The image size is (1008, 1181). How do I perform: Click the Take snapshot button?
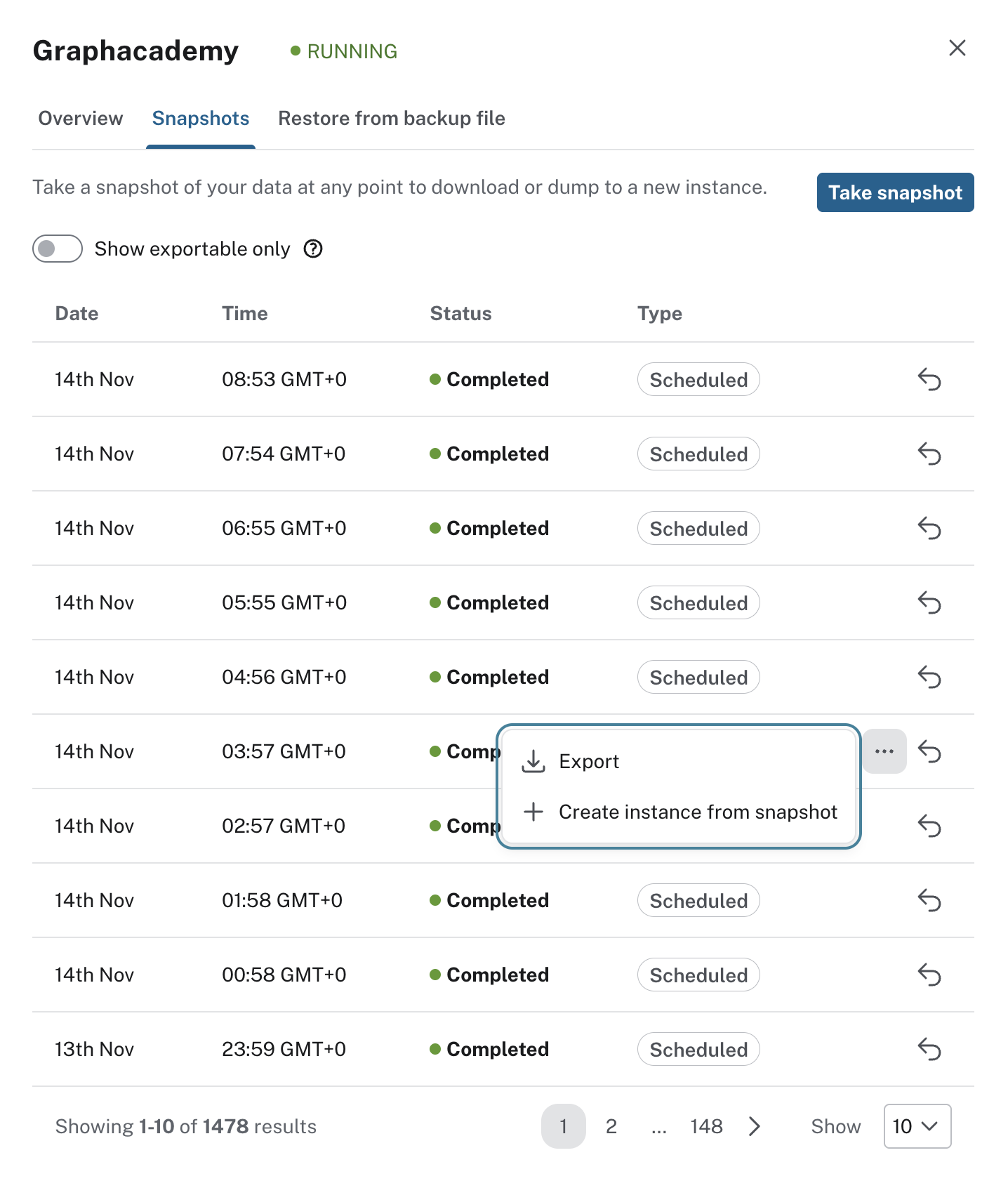[895, 192]
